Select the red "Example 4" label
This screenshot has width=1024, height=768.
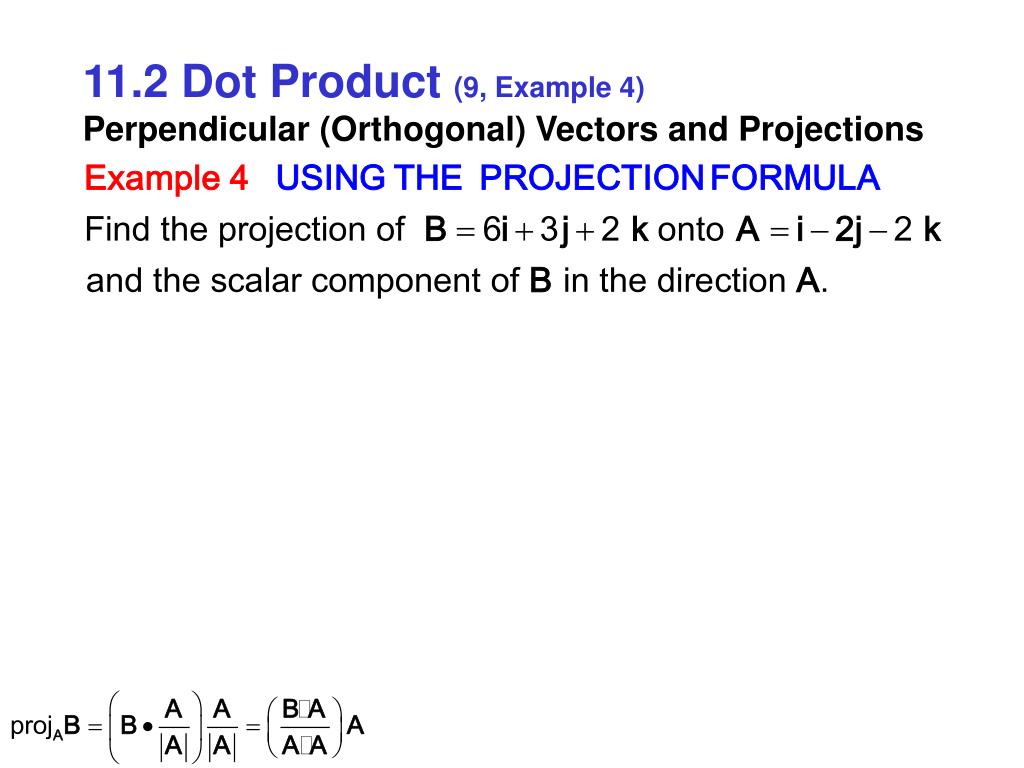(167, 178)
